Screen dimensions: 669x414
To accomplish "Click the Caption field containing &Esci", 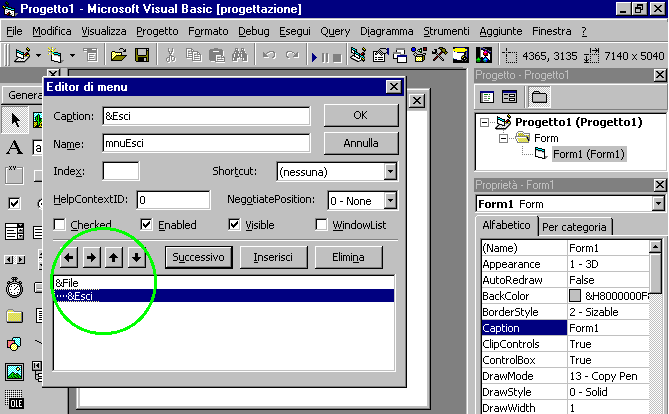I will click(207, 116).
